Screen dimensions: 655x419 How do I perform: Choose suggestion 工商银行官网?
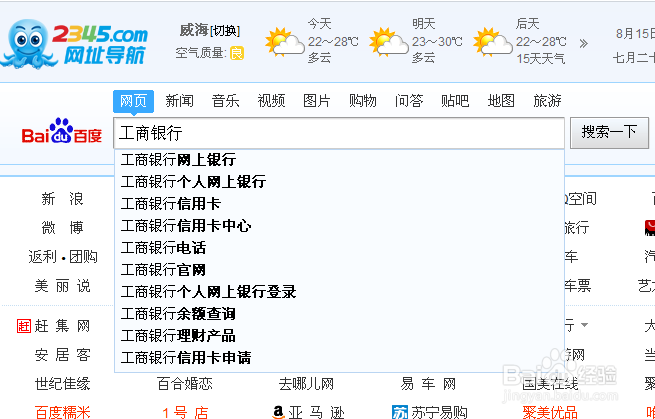click(x=339, y=270)
